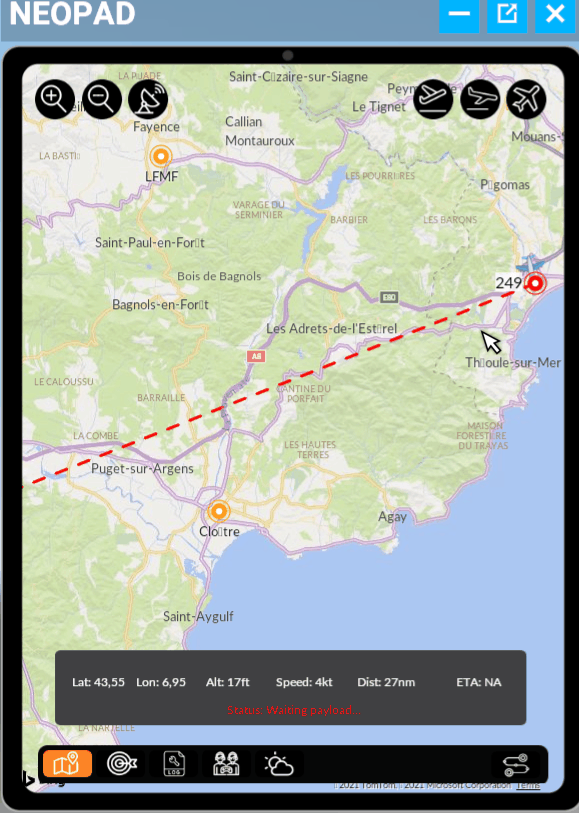579x813 pixels.
Task: Select the LFMF airport marker
Action: tap(161, 156)
